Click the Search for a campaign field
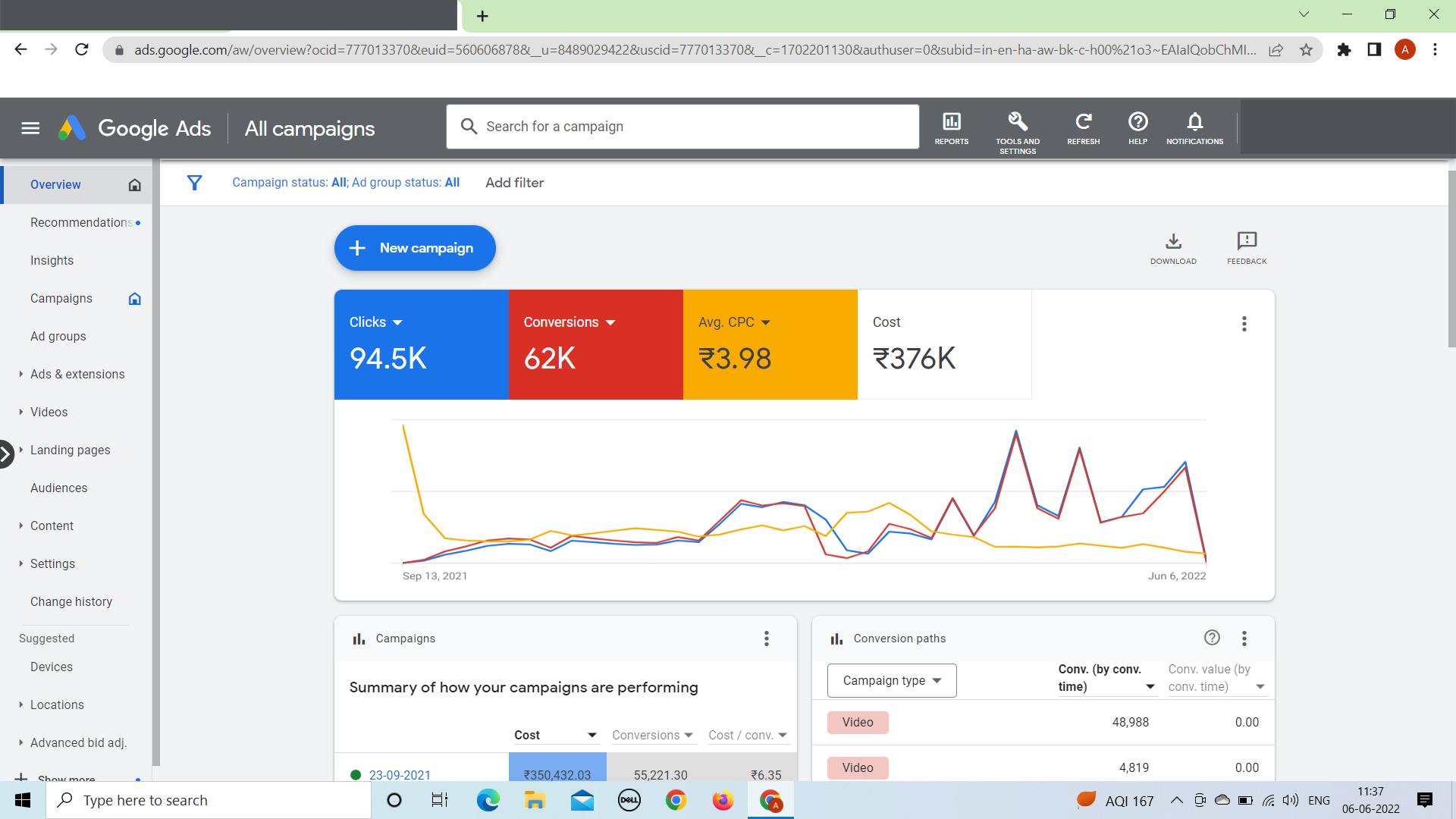 [x=682, y=127]
